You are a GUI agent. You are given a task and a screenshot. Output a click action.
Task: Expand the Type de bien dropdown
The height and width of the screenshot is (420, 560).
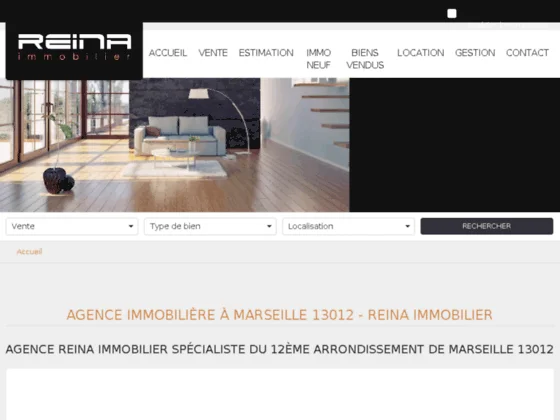[210, 226]
